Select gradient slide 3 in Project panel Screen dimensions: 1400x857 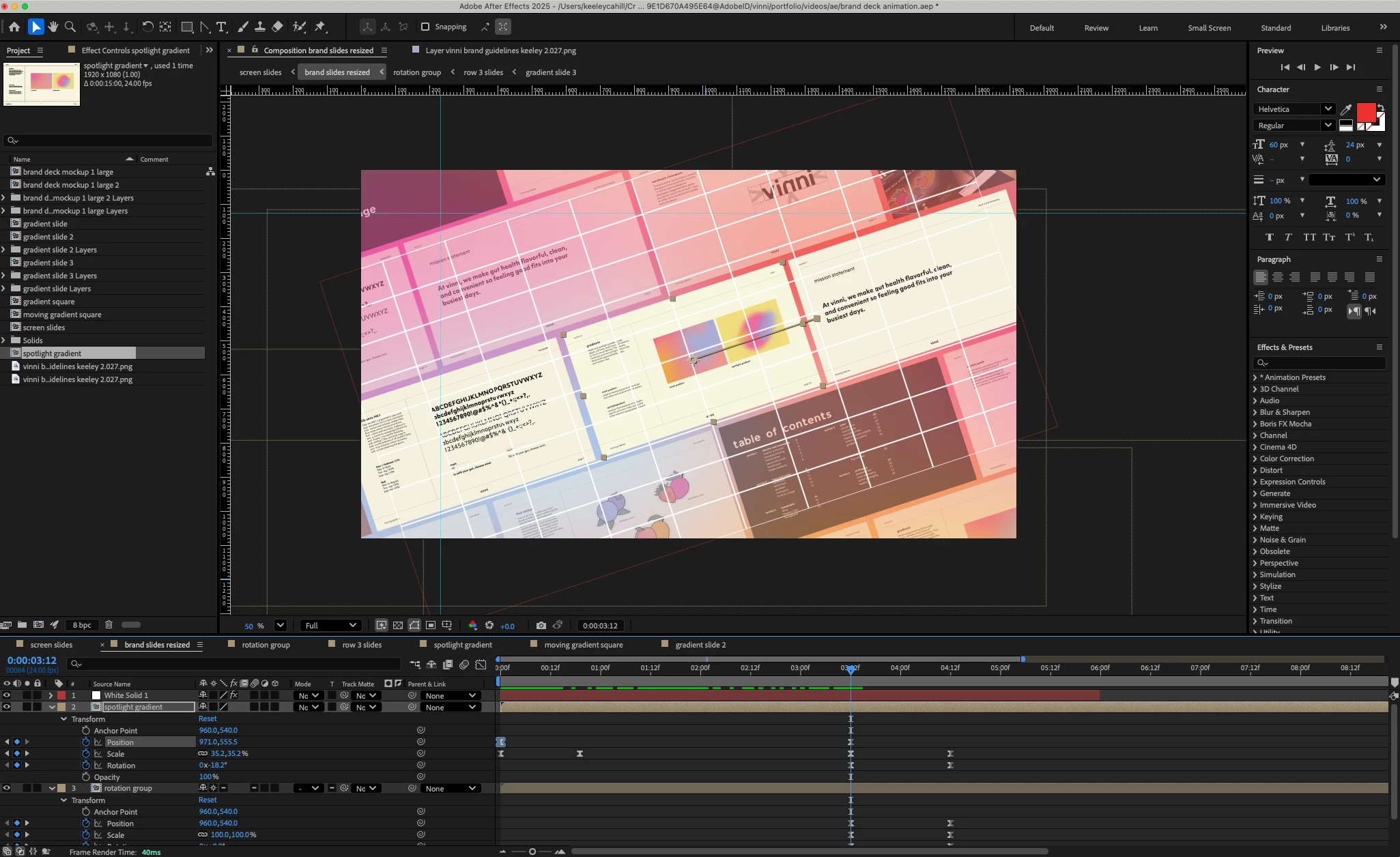pos(48,263)
